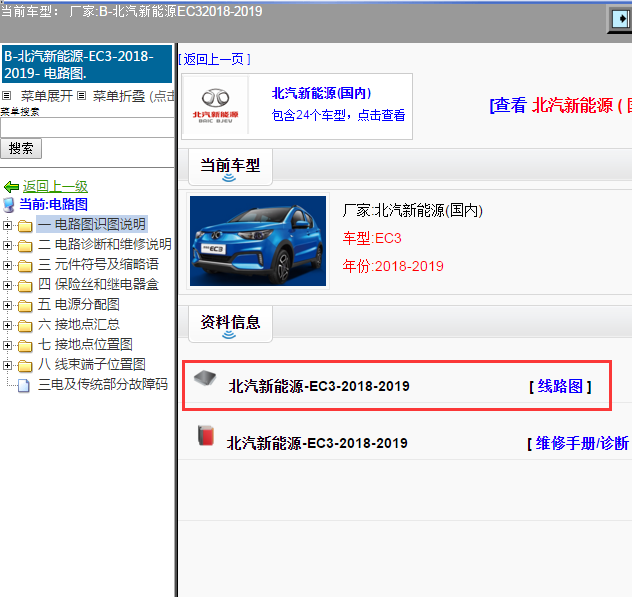Click 返回上一级 link
This screenshot has width=632, height=597.
tap(55, 187)
